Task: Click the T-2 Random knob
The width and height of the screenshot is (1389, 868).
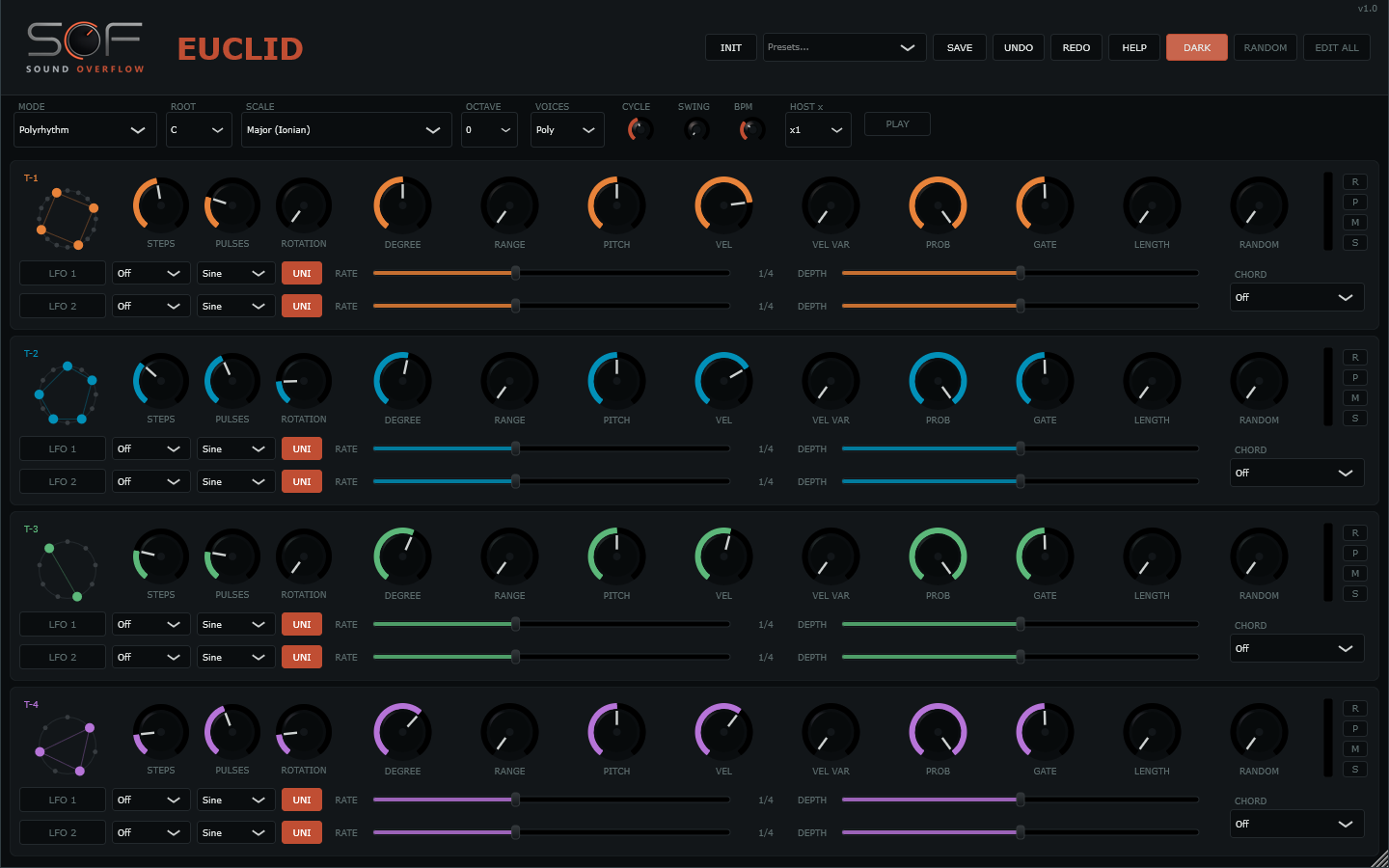Action: click(x=1259, y=380)
